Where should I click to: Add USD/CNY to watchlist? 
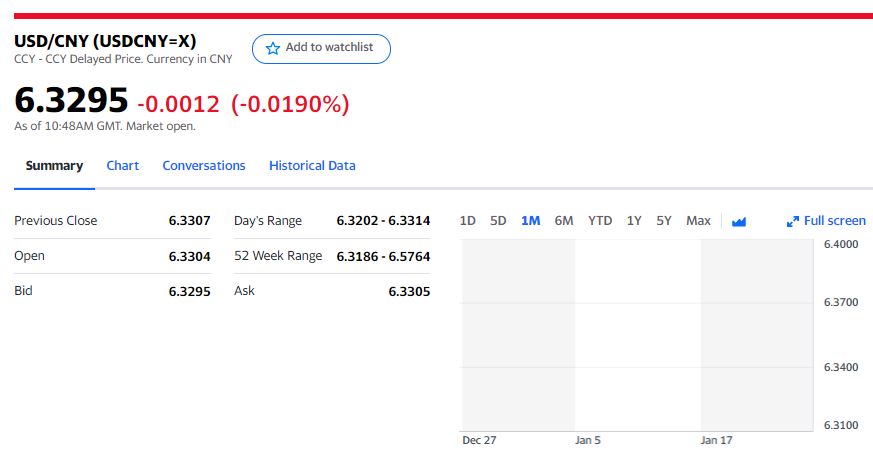point(321,48)
